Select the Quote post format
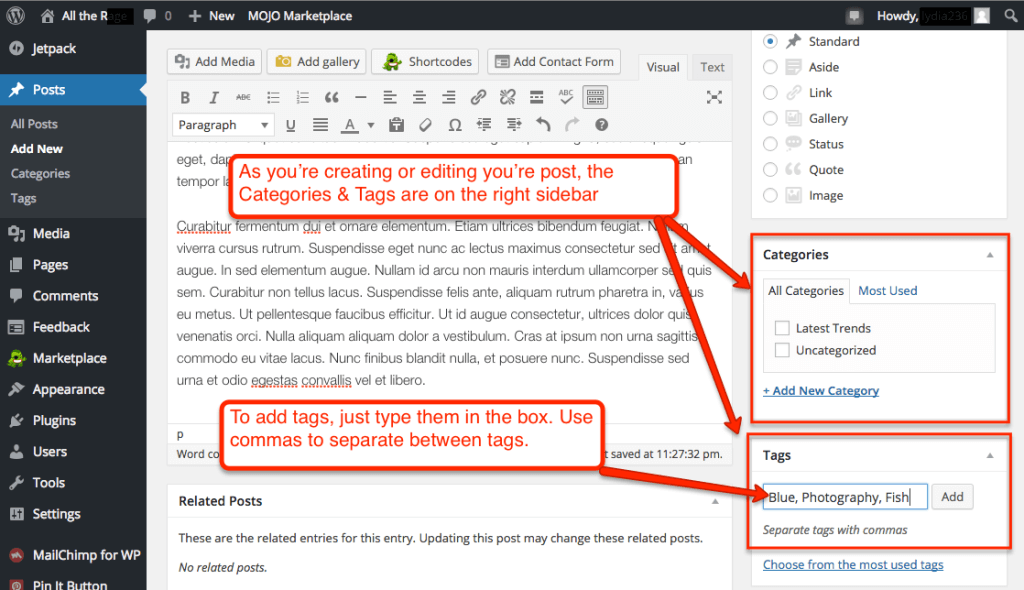1024x590 pixels. [x=771, y=170]
